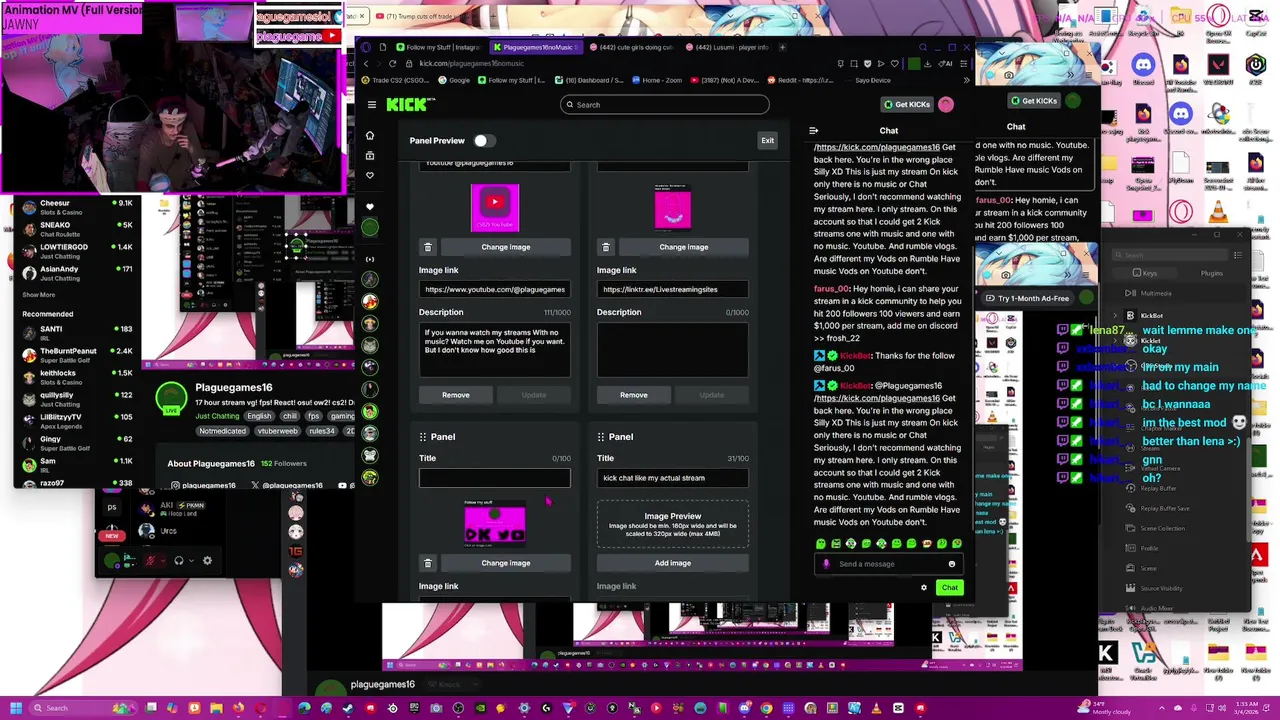Remove the YouTube panel
This screenshot has height=720, width=1280.
tap(456, 395)
